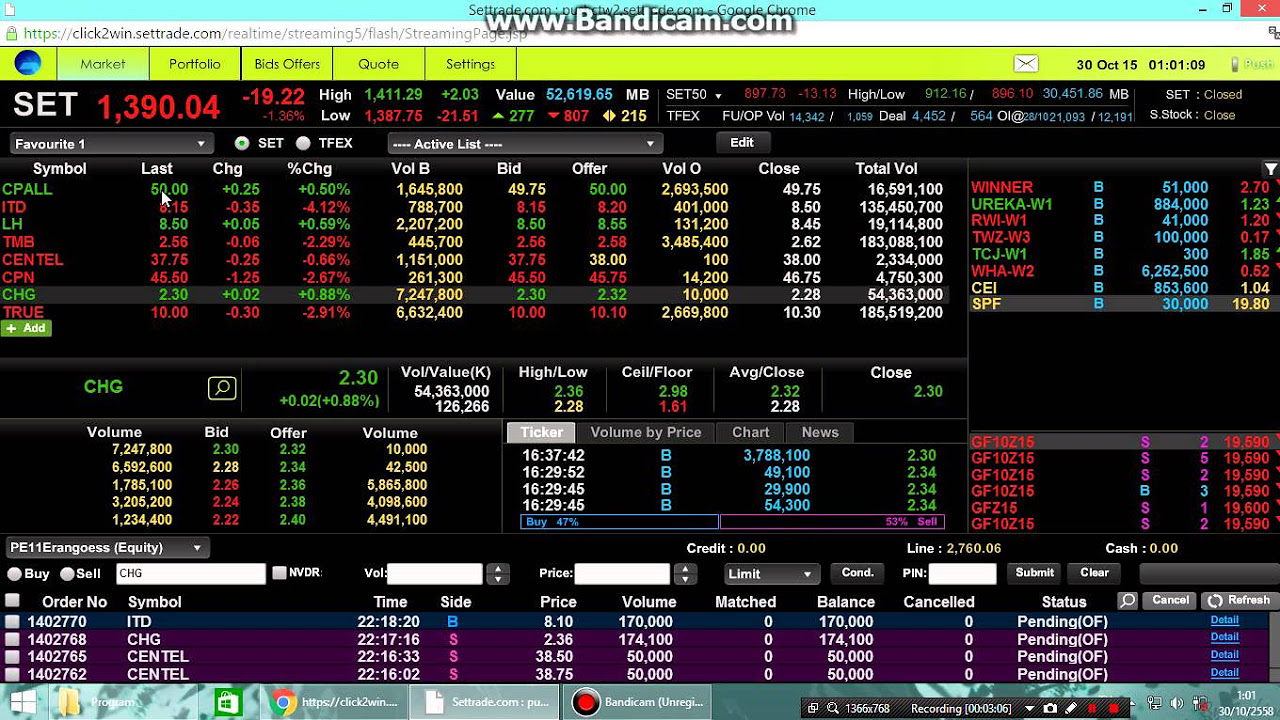Click the secure padlock in address bar
Screen dimensions: 1280x720
(x=11, y=34)
